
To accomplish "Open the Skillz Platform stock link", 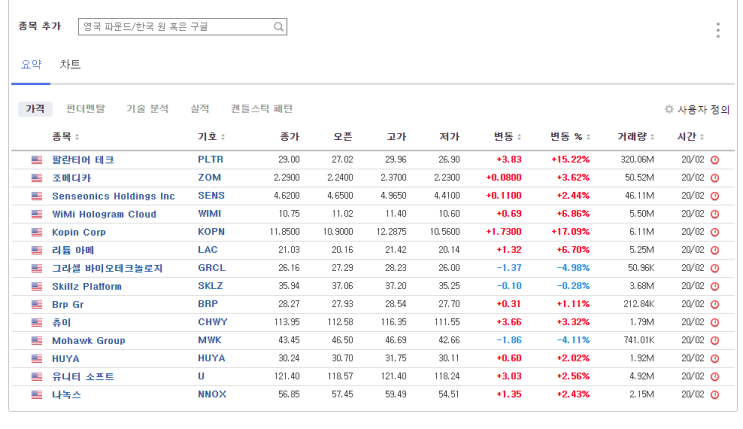I will coord(87,286).
